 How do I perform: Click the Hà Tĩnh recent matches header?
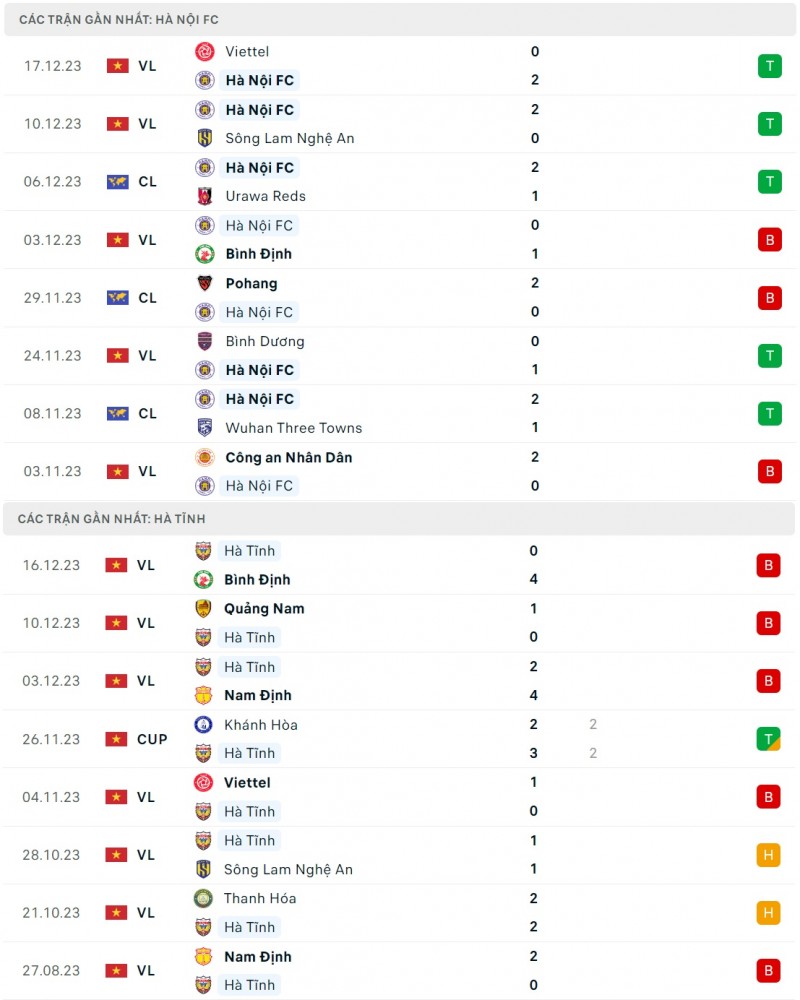click(112, 519)
